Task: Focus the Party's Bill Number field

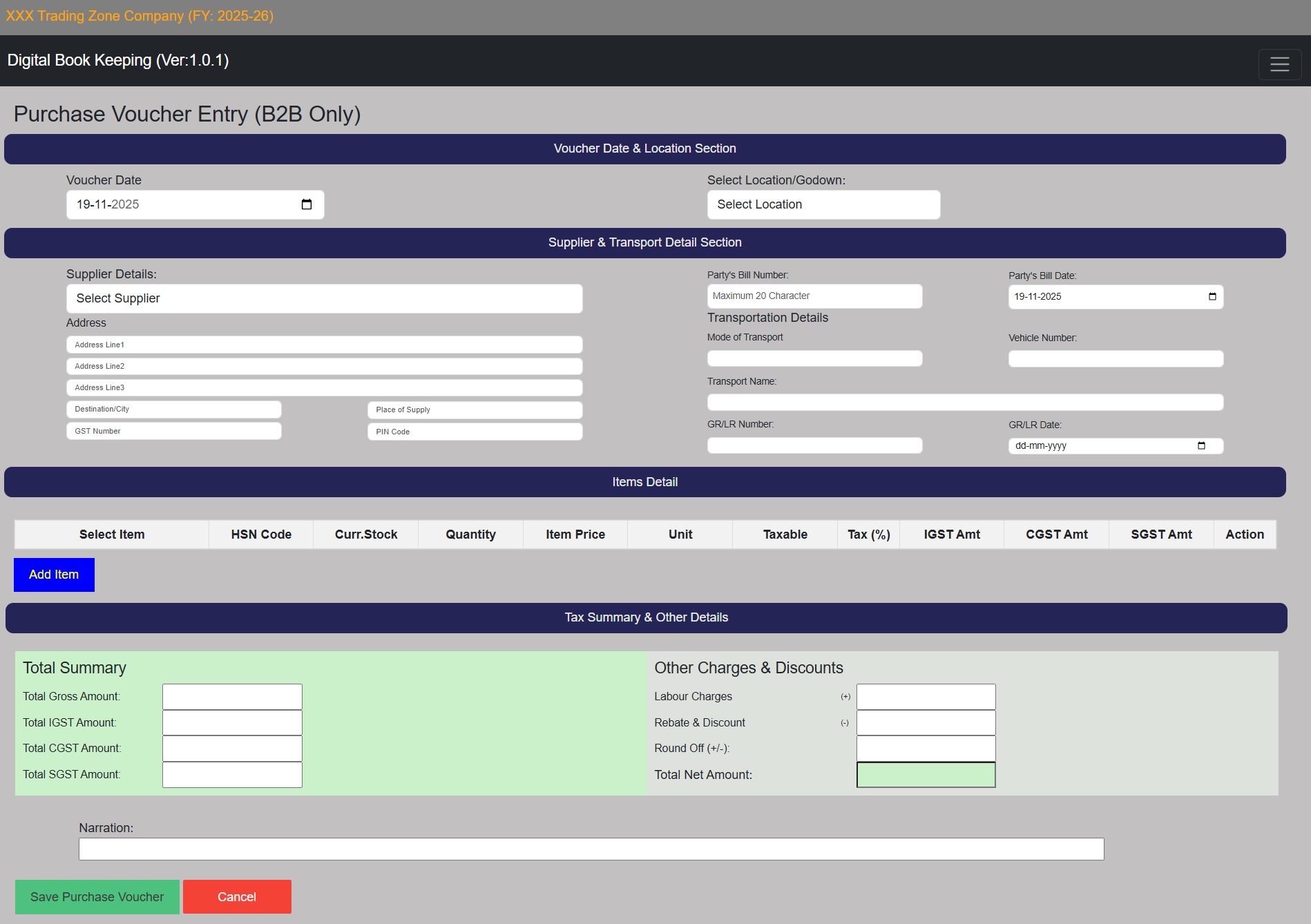Action: (814, 296)
